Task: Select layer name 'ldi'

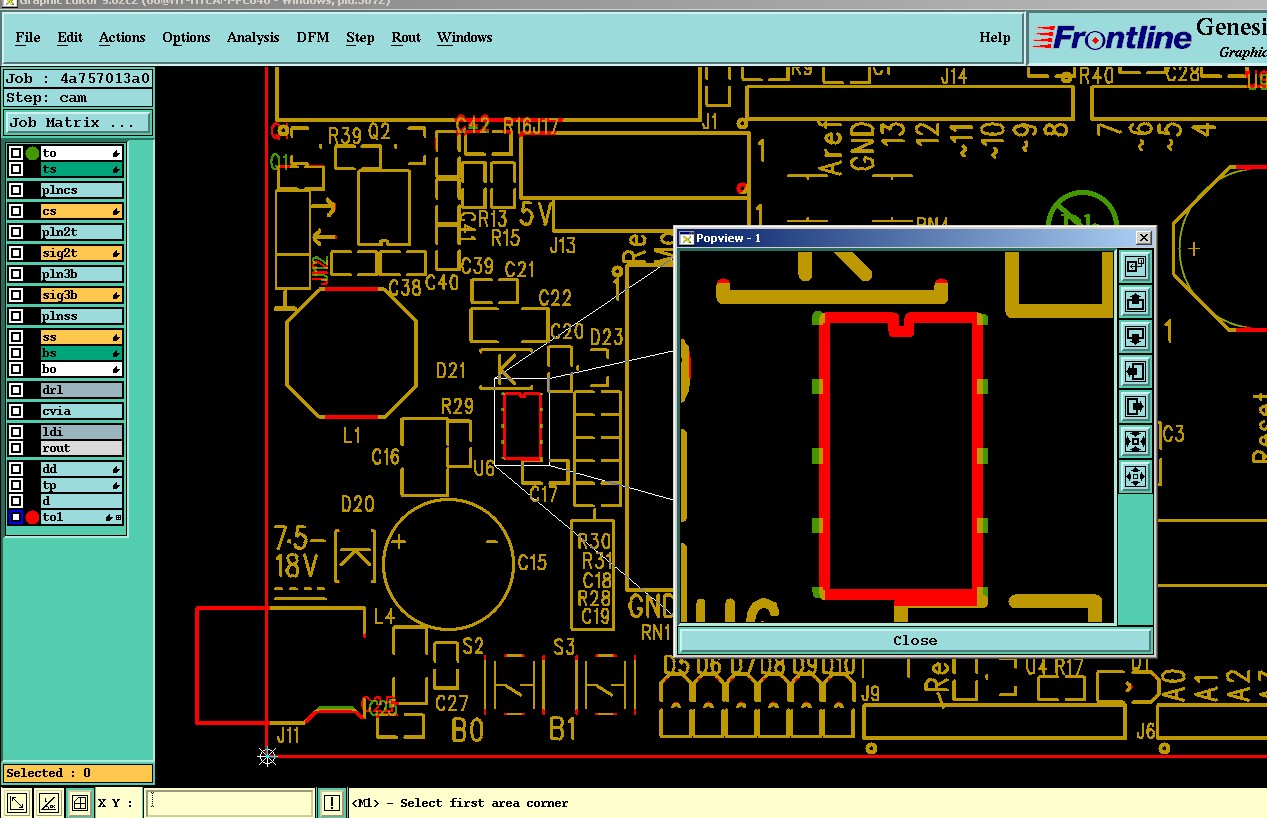Action: tap(81, 432)
